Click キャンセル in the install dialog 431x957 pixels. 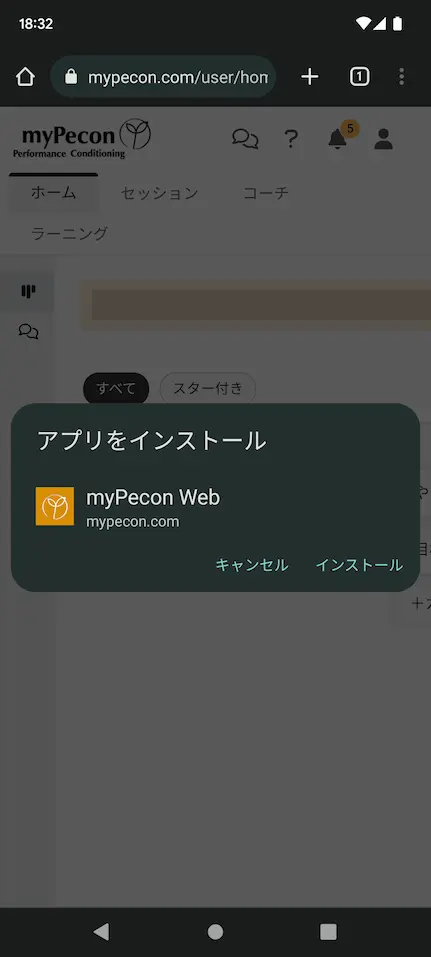(x=252, y=565)
